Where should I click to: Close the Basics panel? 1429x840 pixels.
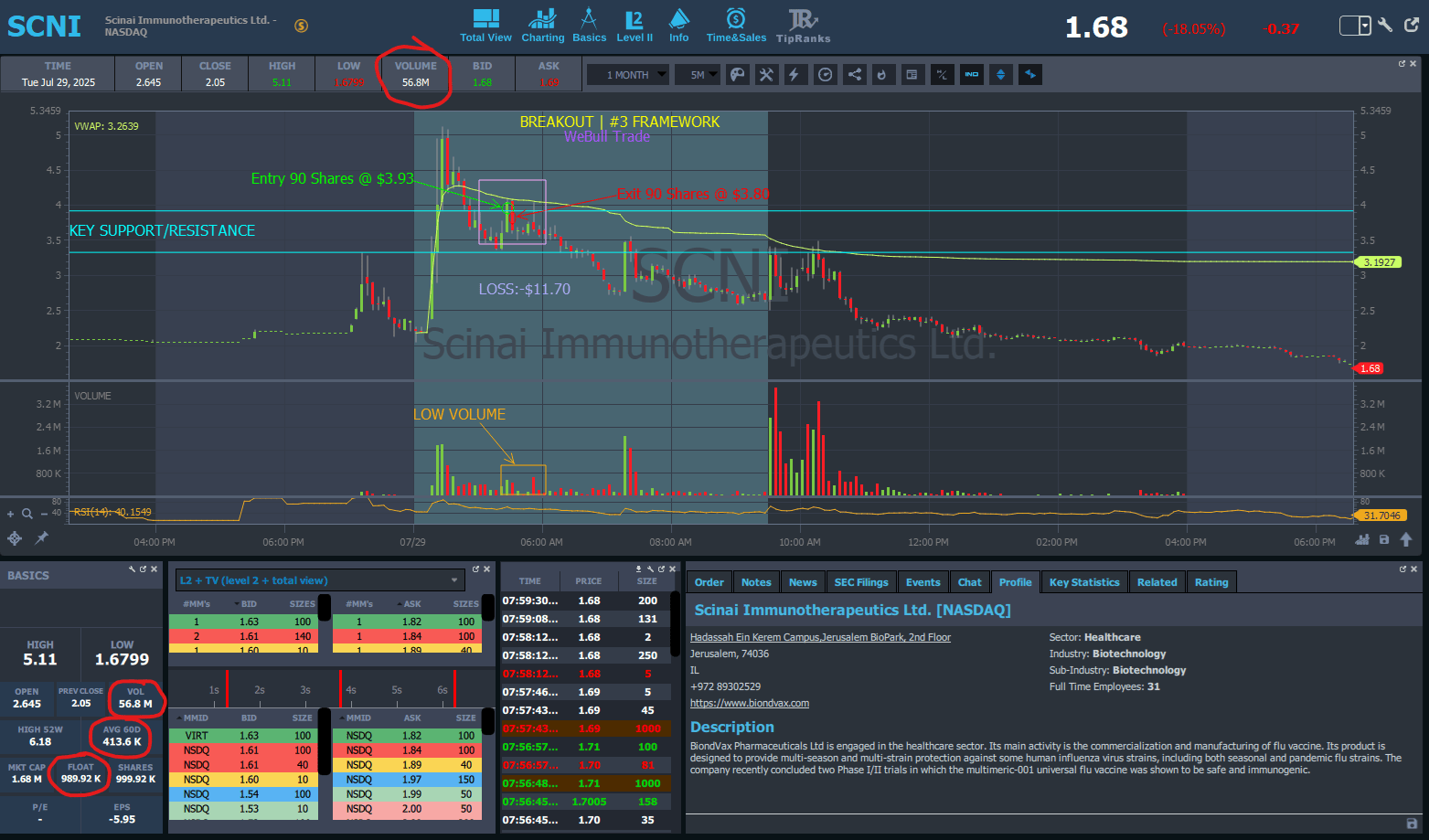pyautogui.click(x=154, y=569)
